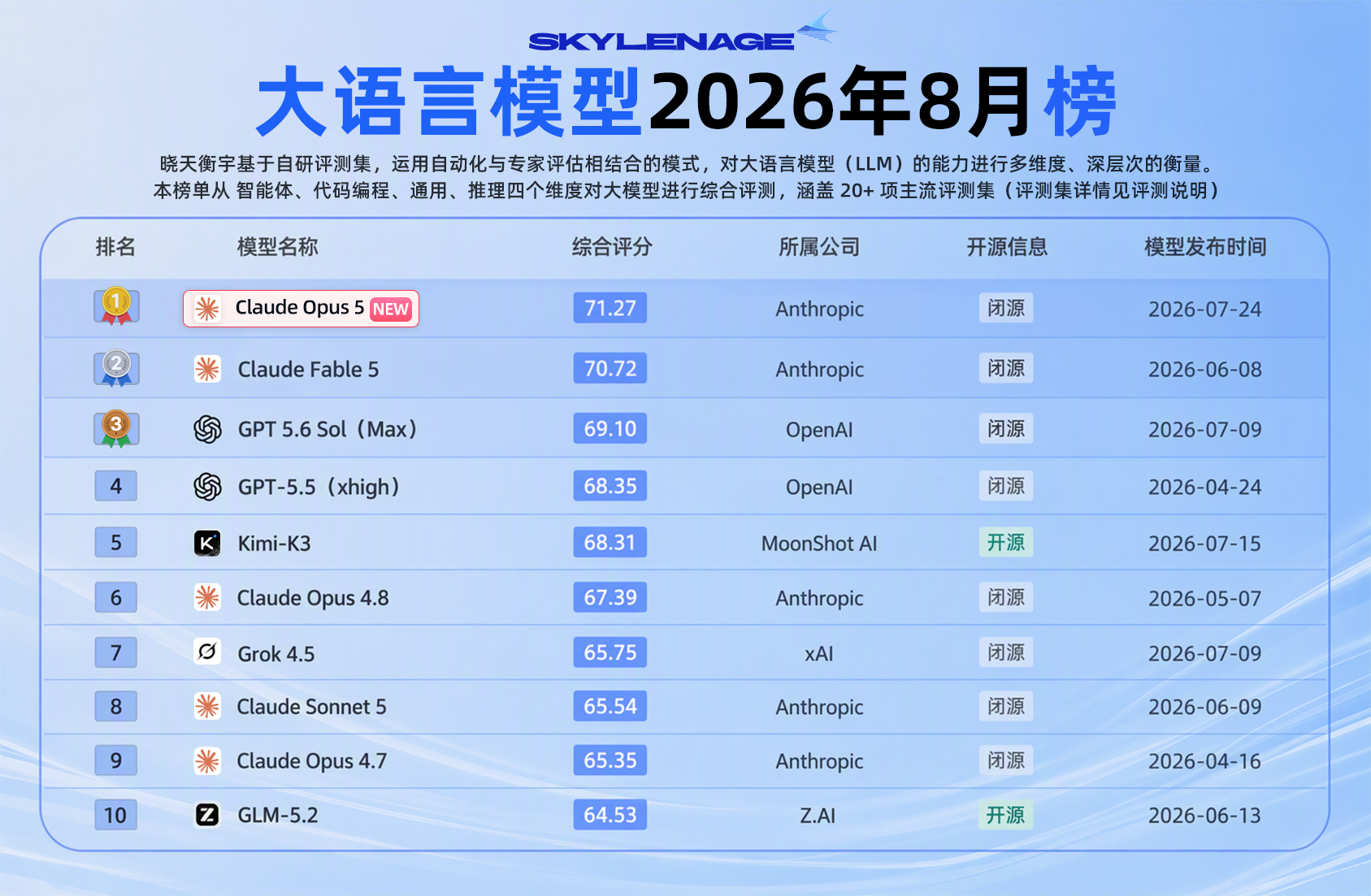The height and width of the screenshot is (896, 1371).
Task: Click the 67.39 score badge
Action: coord(610,597)
